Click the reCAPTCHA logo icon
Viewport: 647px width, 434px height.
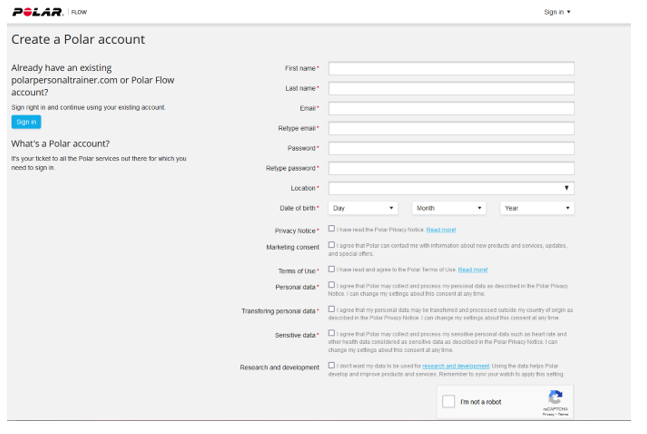(555, 397)
